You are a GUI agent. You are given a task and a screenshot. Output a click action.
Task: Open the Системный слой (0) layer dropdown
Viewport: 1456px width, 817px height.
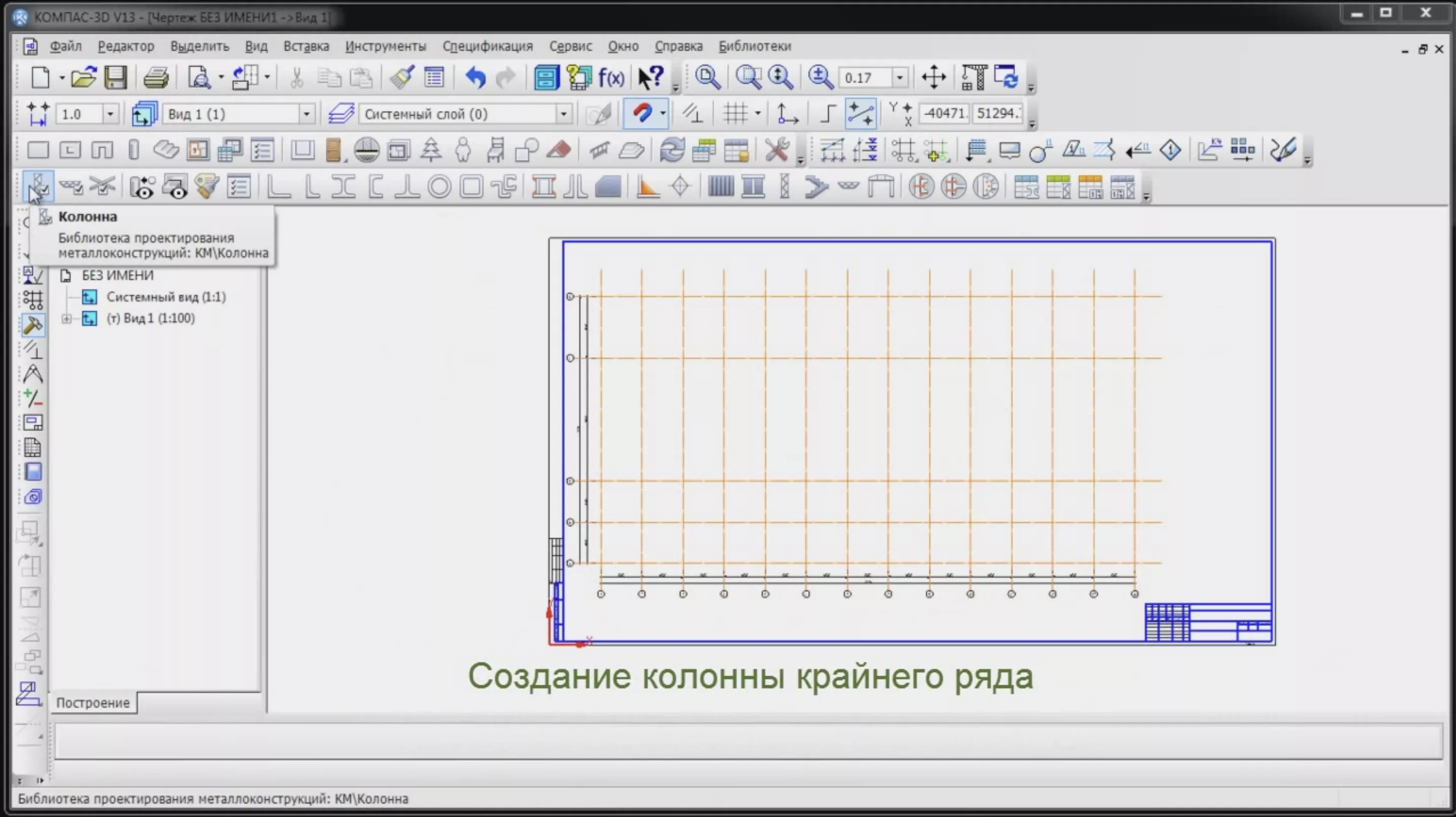pyautogui.click(x=564, y=114)
